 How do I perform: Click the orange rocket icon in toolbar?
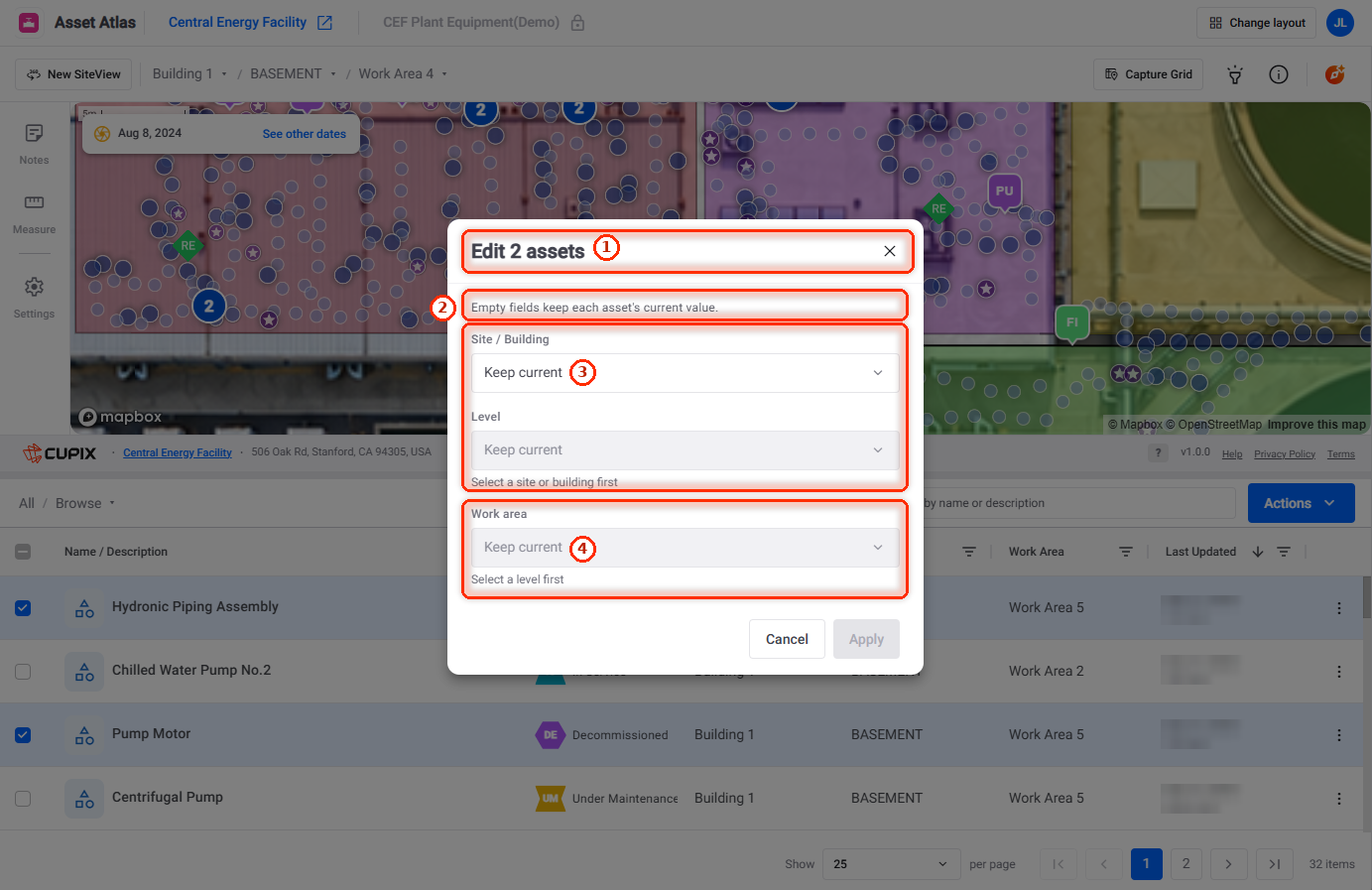click(1334, 74)
